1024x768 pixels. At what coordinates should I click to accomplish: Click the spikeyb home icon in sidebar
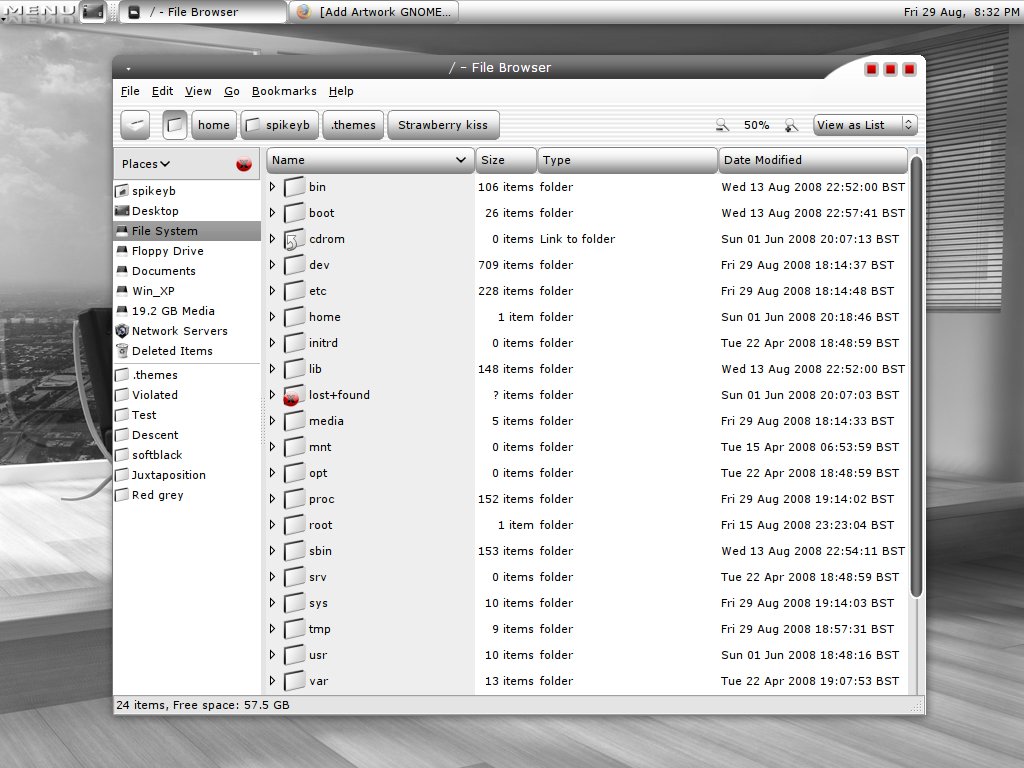click(121, 191)
